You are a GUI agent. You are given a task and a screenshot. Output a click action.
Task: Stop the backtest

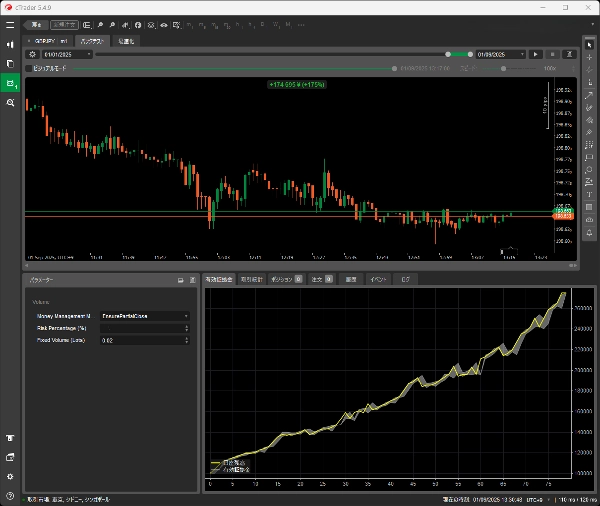[x=552, y=54]
